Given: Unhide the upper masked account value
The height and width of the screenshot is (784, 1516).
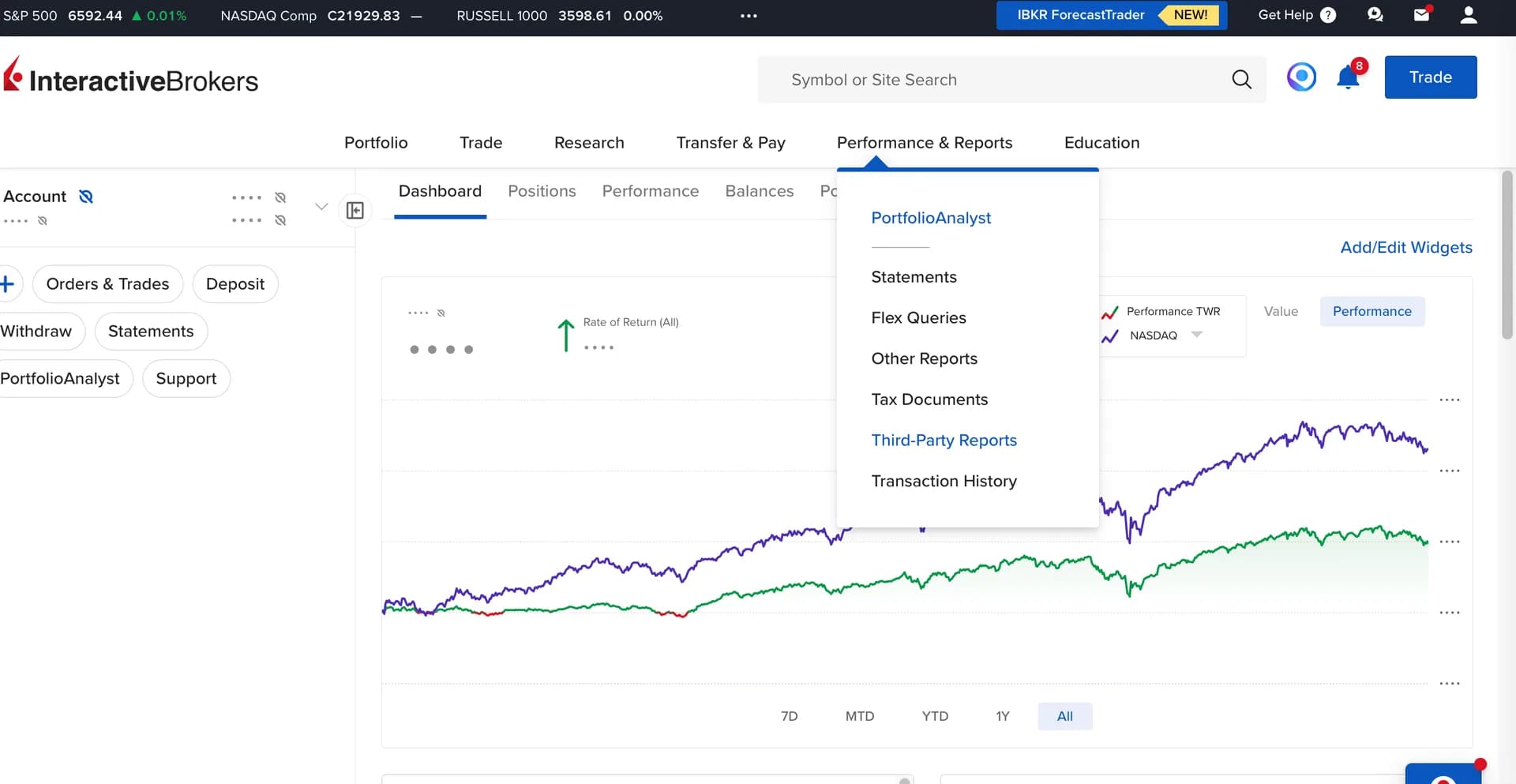Looking at the screenshot, I should (x=280, y=197).
